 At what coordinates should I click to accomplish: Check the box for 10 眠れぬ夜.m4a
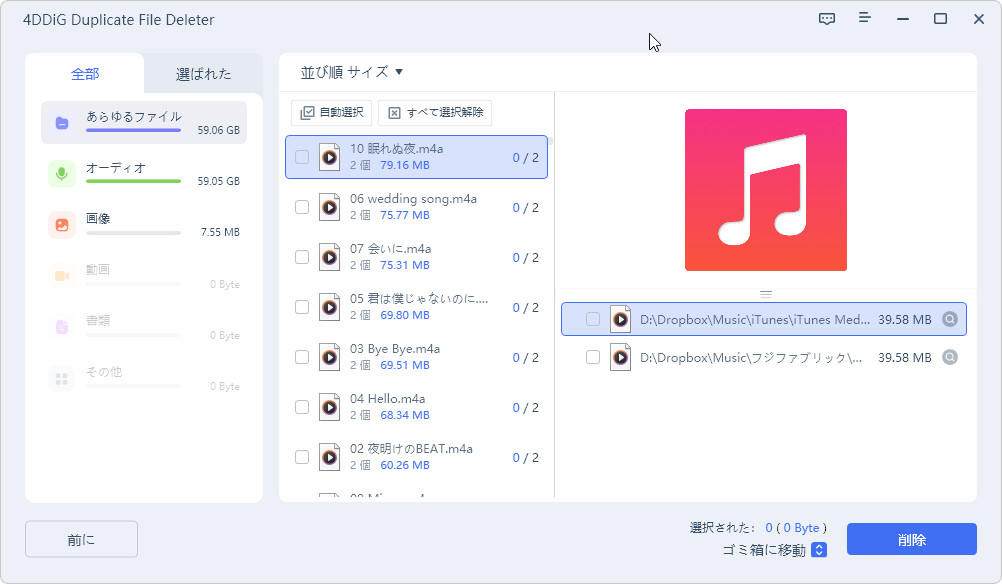tap(302, 157)
